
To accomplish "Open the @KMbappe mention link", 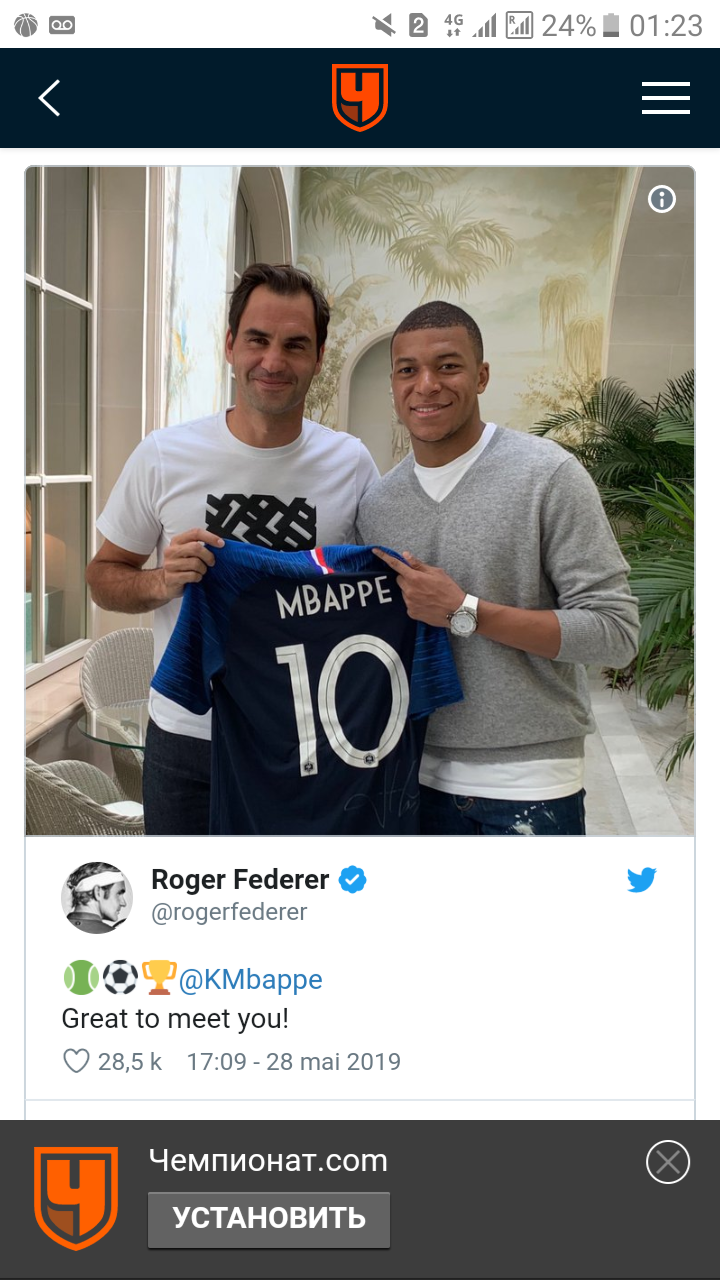I will tap(250, 979).
